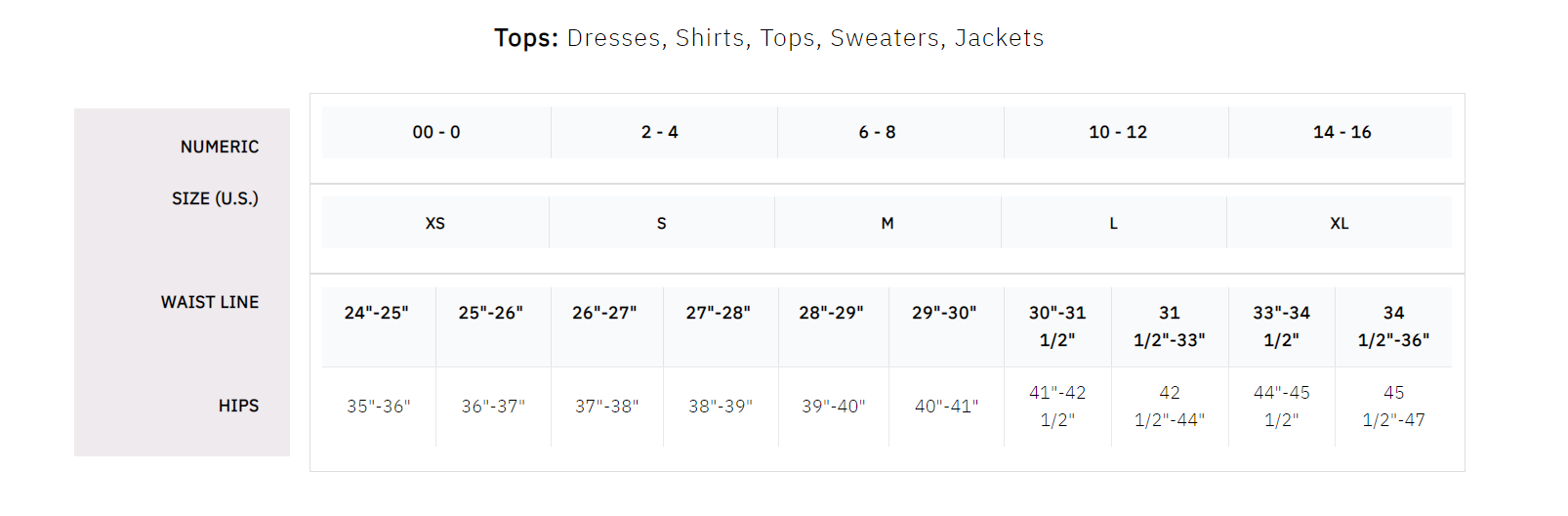1568x516 pixels.
Task: Select the 27"-28" waist line cell
Action: pos(719,313)
